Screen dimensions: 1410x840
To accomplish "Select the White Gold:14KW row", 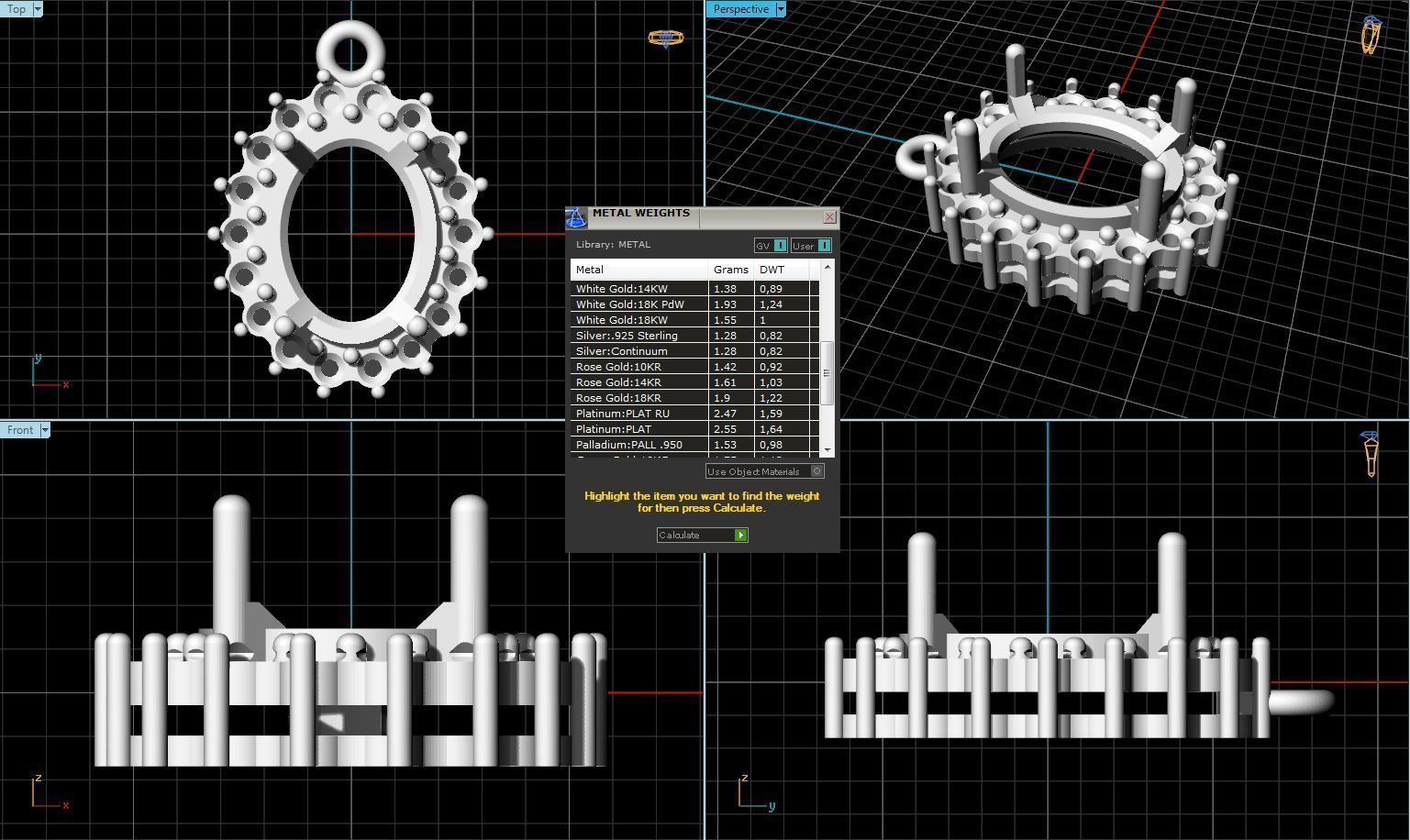I will [694, 289].
